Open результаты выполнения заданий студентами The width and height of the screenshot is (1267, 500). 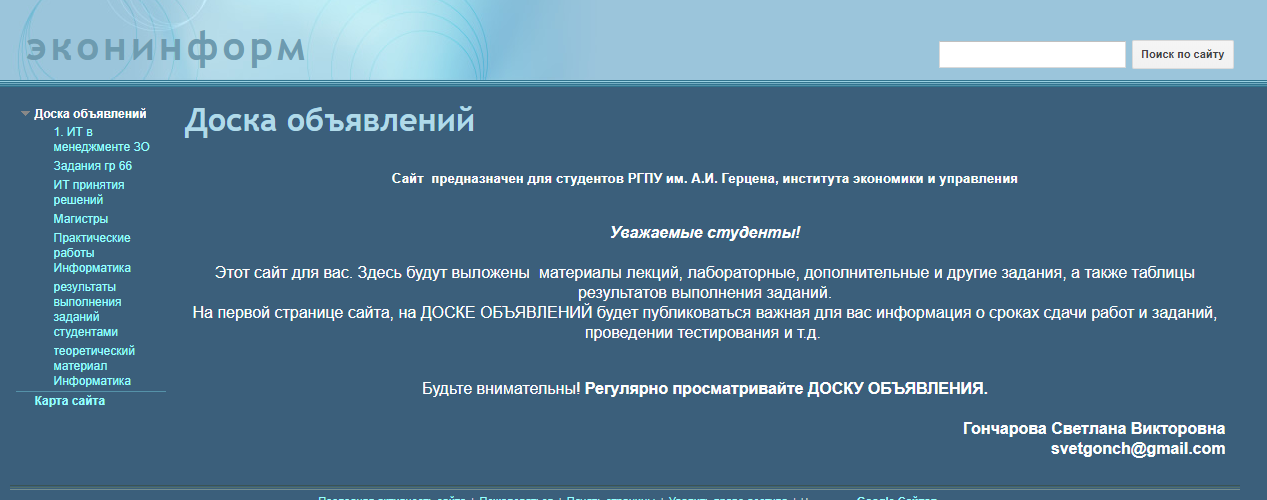[87, 309]
